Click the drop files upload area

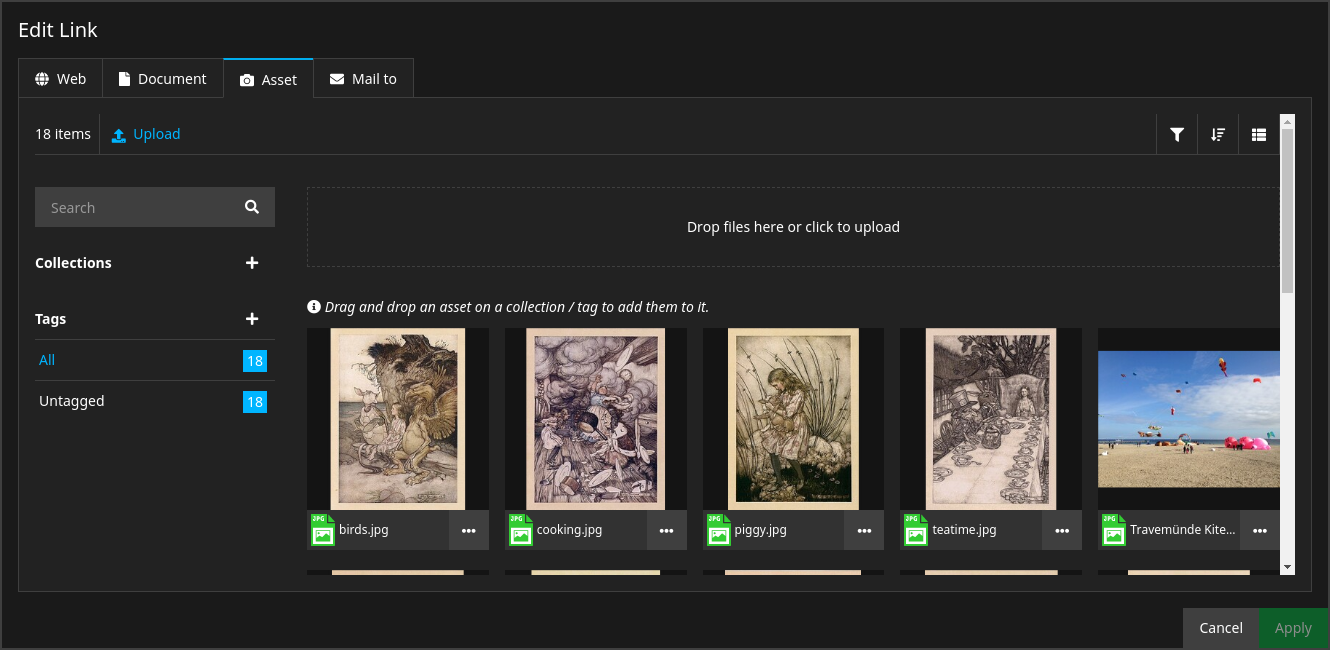click(793, 227)
